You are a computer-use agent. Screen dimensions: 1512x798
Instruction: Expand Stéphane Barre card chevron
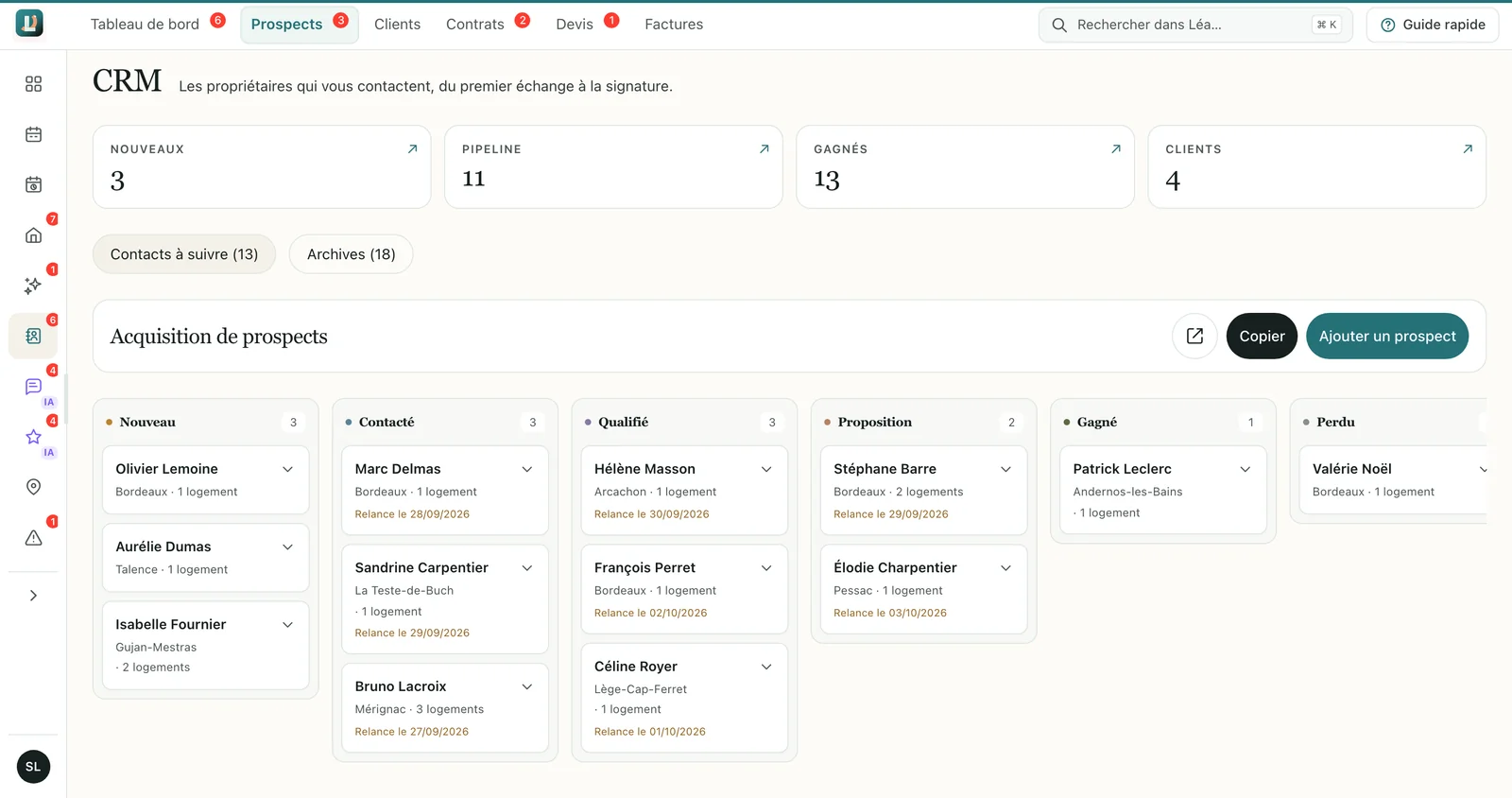click(1005, 469)
